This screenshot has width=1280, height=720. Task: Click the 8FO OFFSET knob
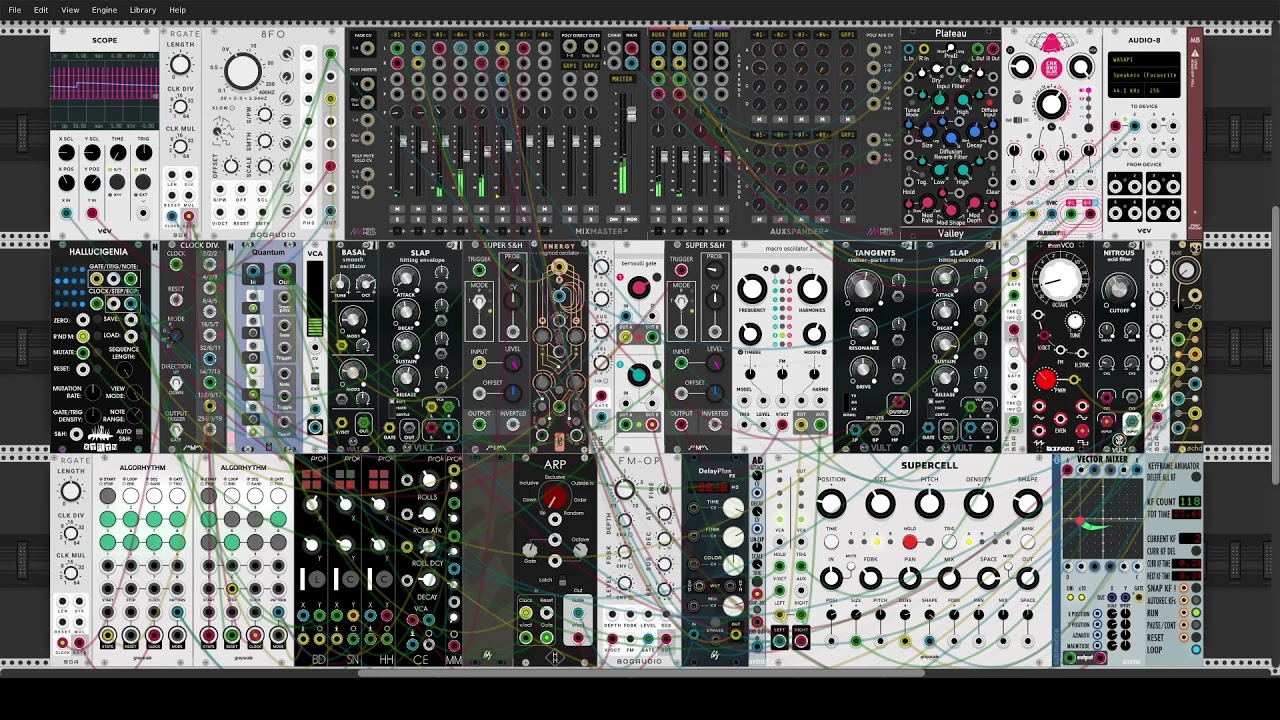(231, 166)
